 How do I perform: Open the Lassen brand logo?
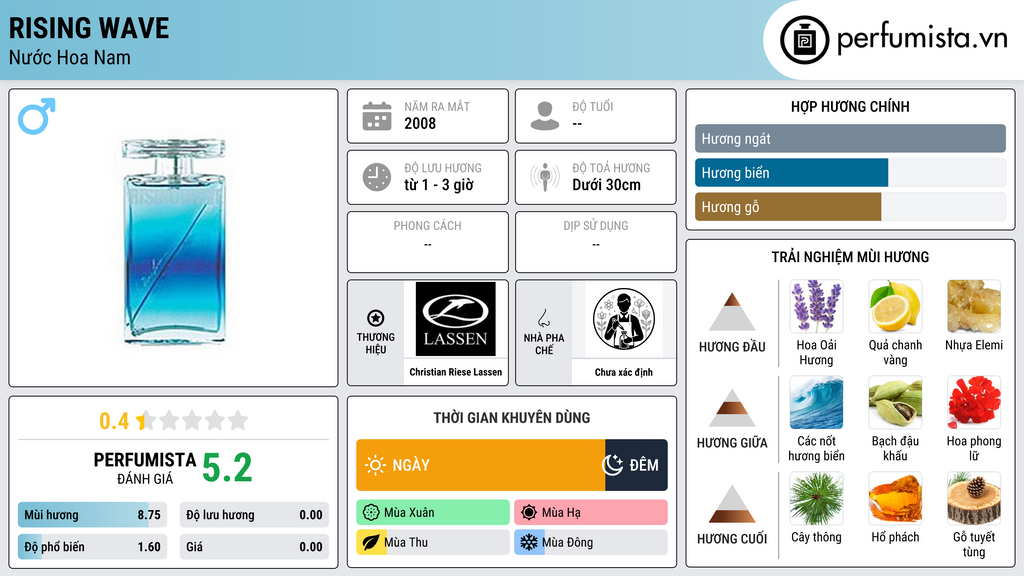(x=456, y=319)
